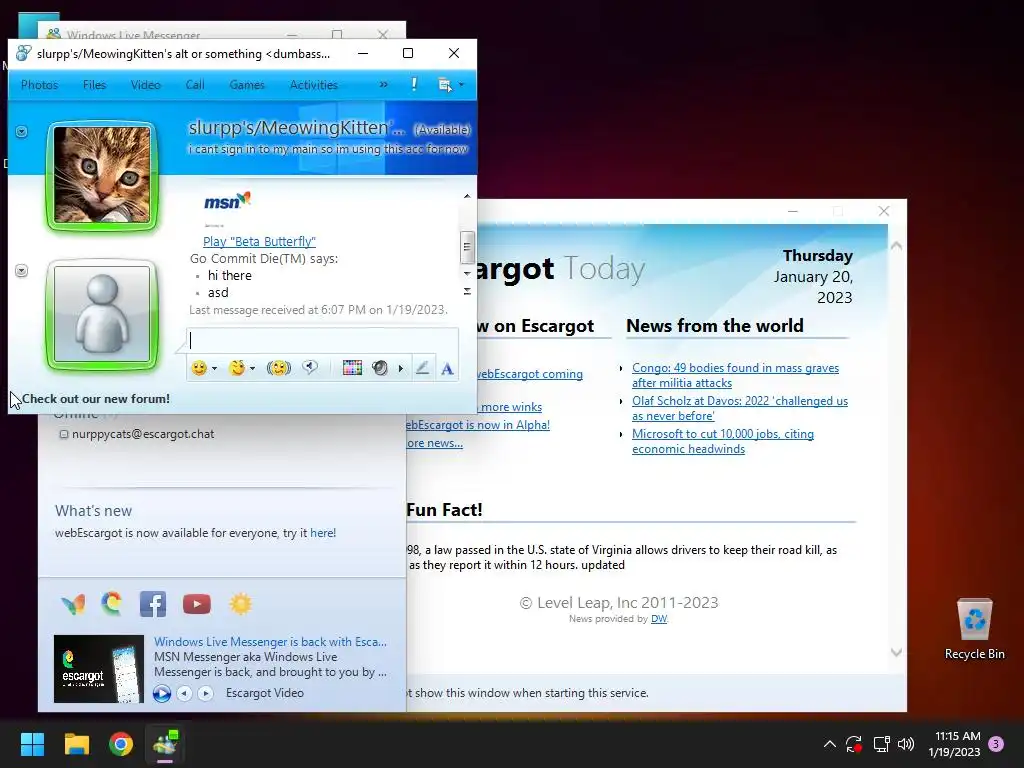Click the exclamation block/report icon
The image size is (1024, 768).
click(414, 84)
